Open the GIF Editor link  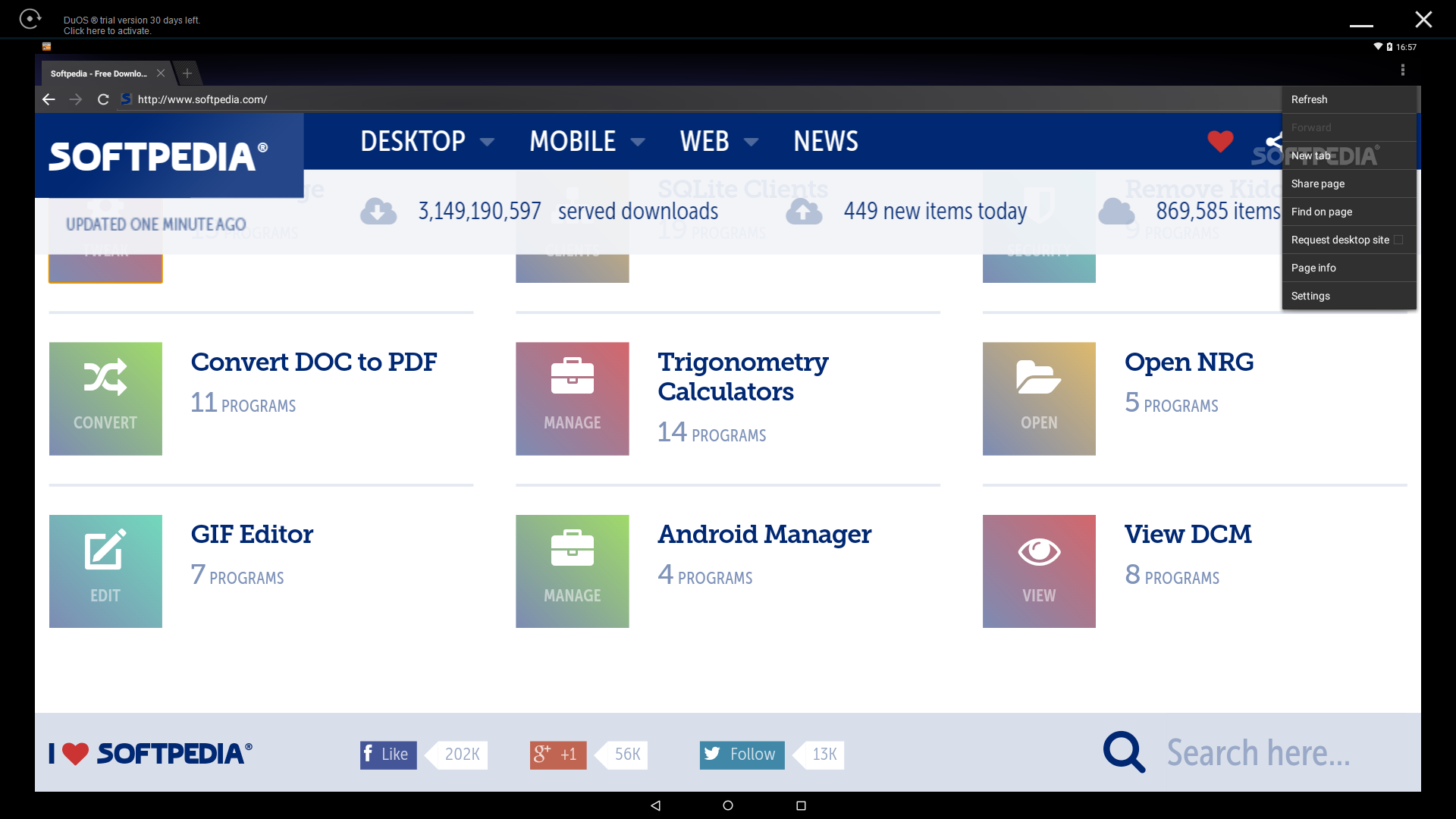252,534
